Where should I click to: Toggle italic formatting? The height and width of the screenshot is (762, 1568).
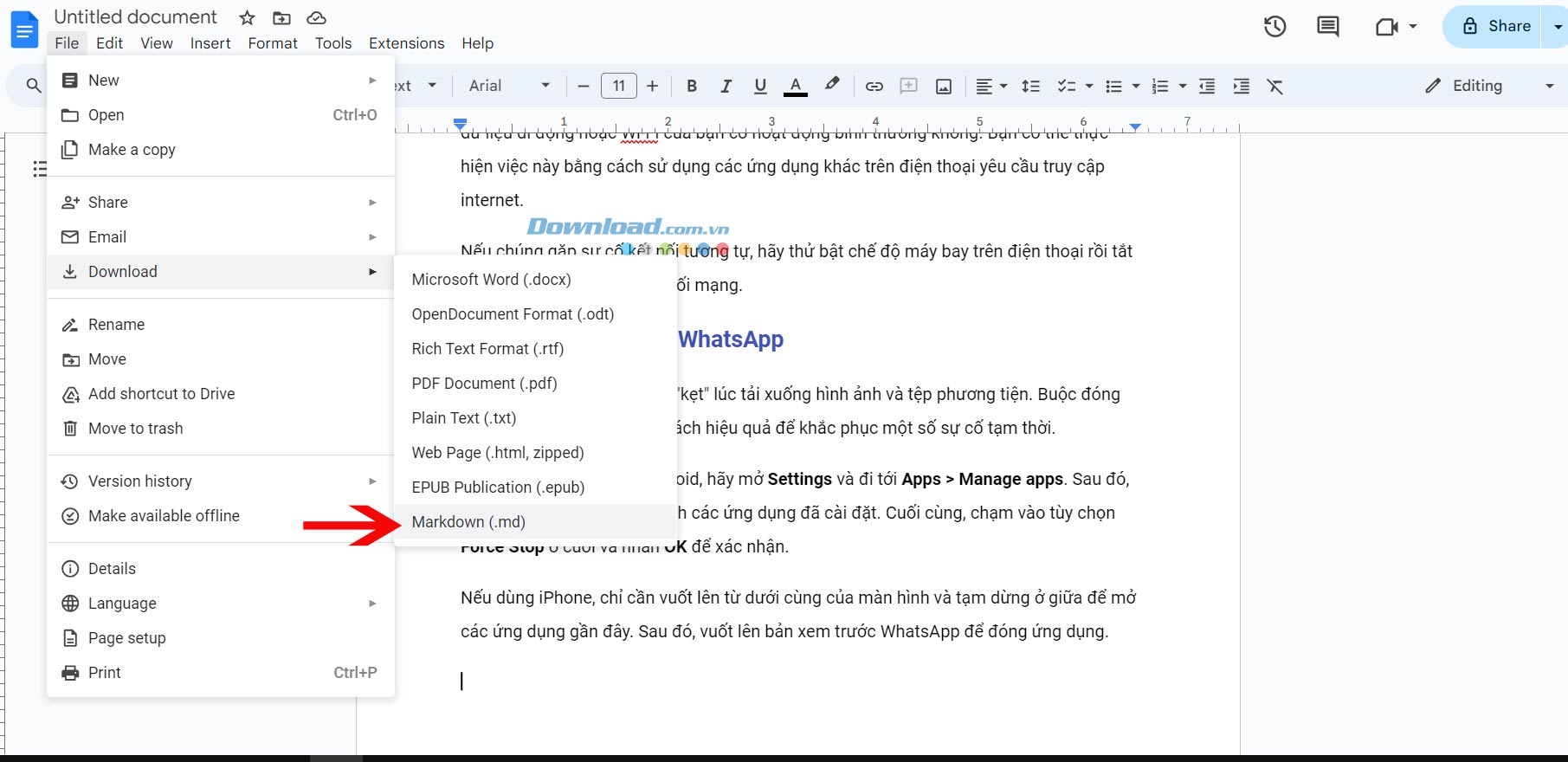tap(726, 86)
